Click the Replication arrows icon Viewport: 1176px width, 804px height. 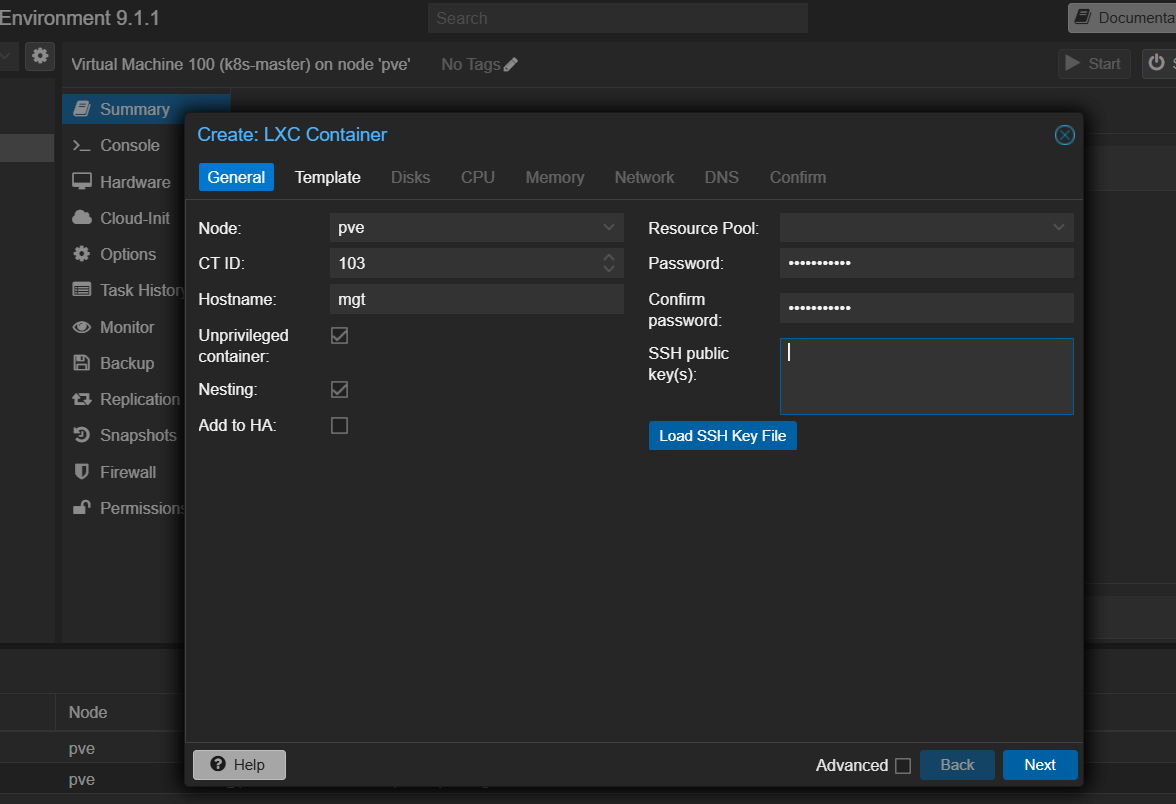82,399
